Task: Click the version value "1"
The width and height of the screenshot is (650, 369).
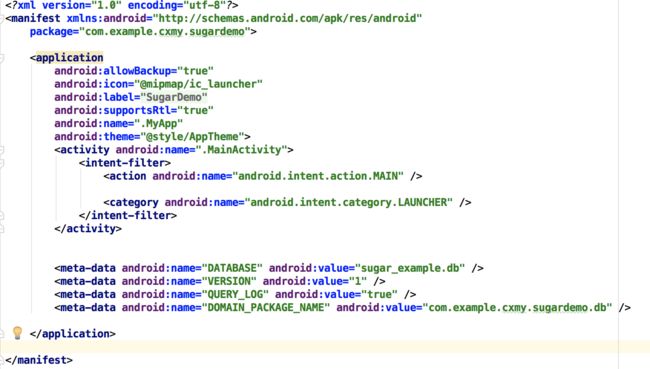Action: point(359,282)
